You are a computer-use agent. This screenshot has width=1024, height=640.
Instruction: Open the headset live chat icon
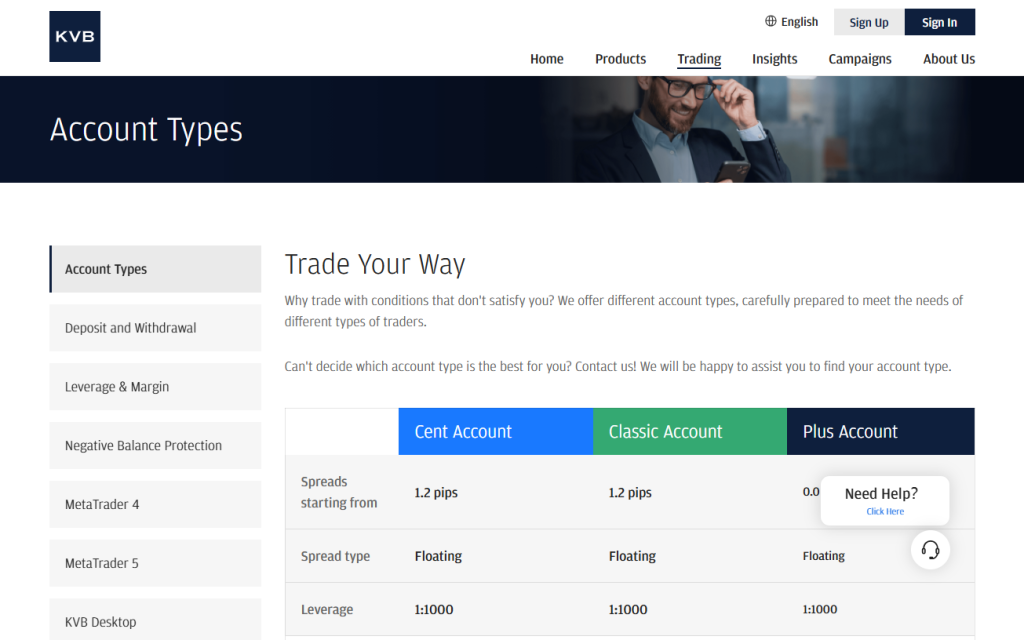[x=930, y=550]
